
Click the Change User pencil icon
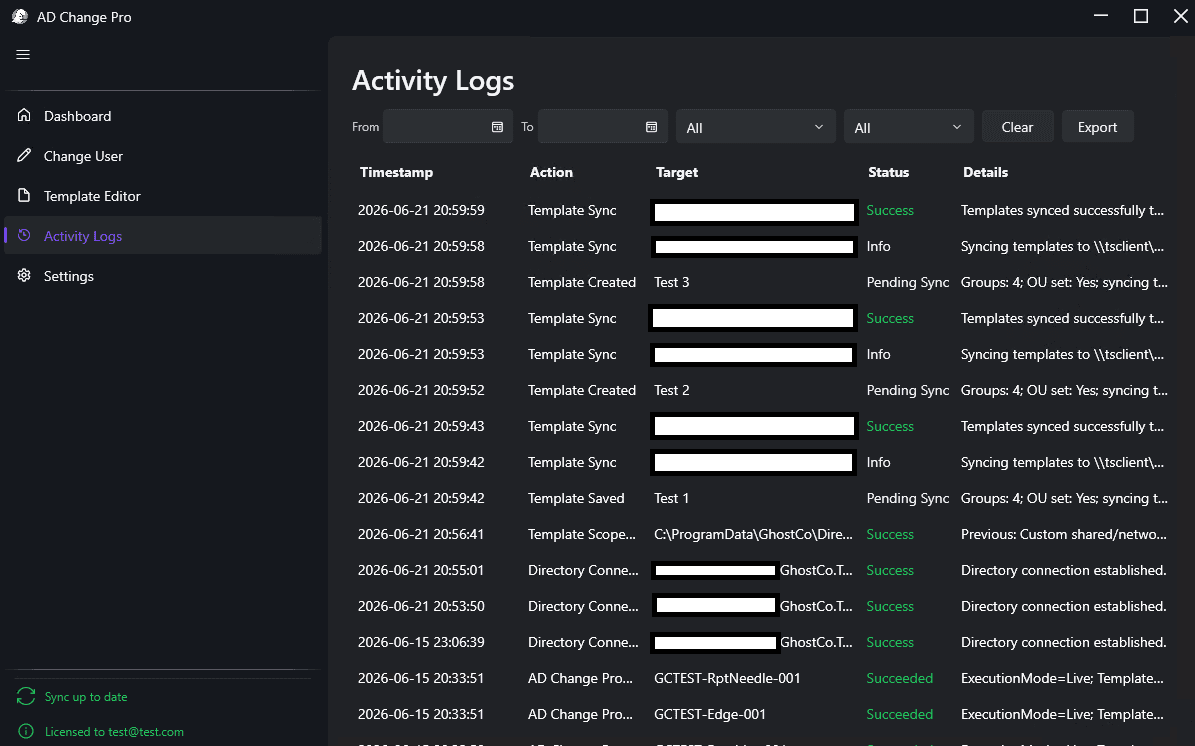click(24, 155)
